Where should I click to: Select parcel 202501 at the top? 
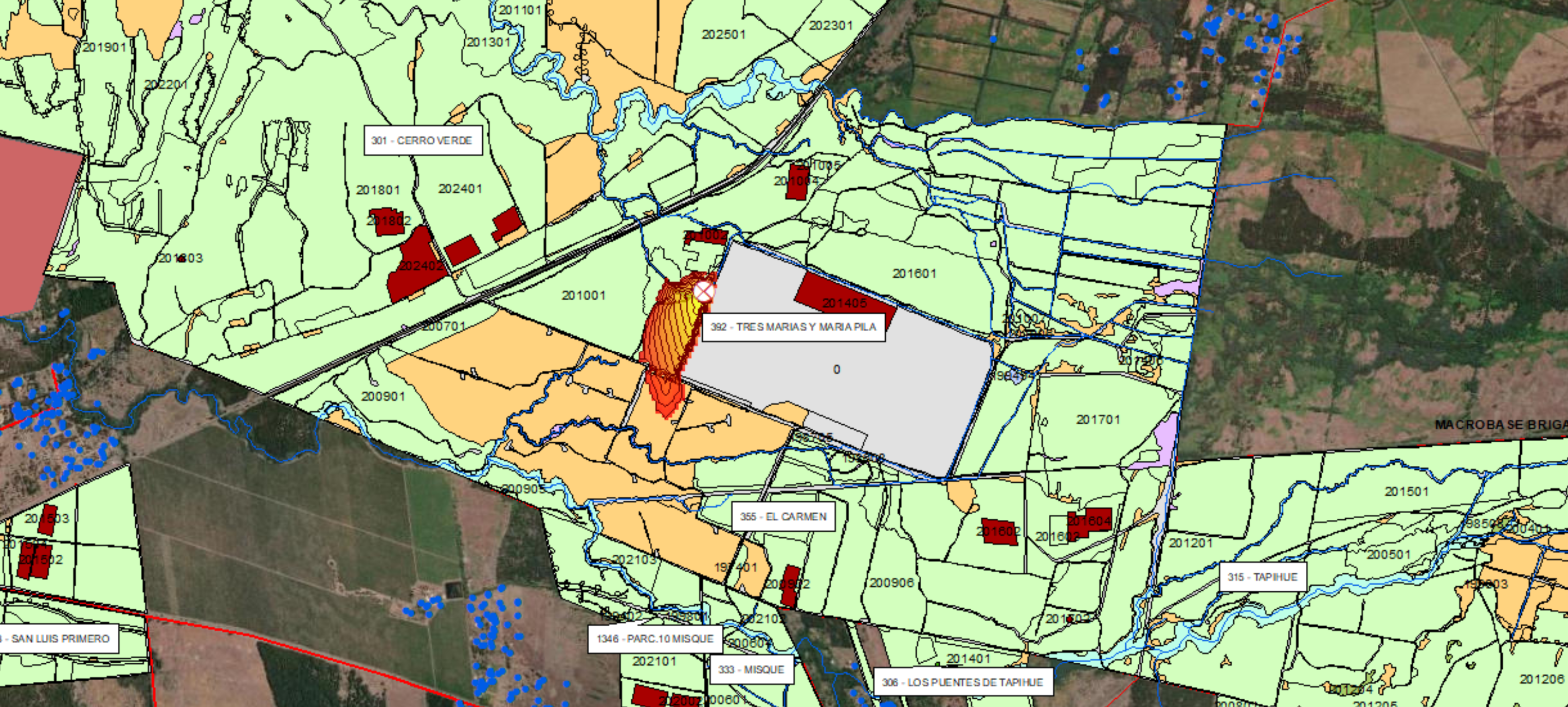click(x=723, y=35)
